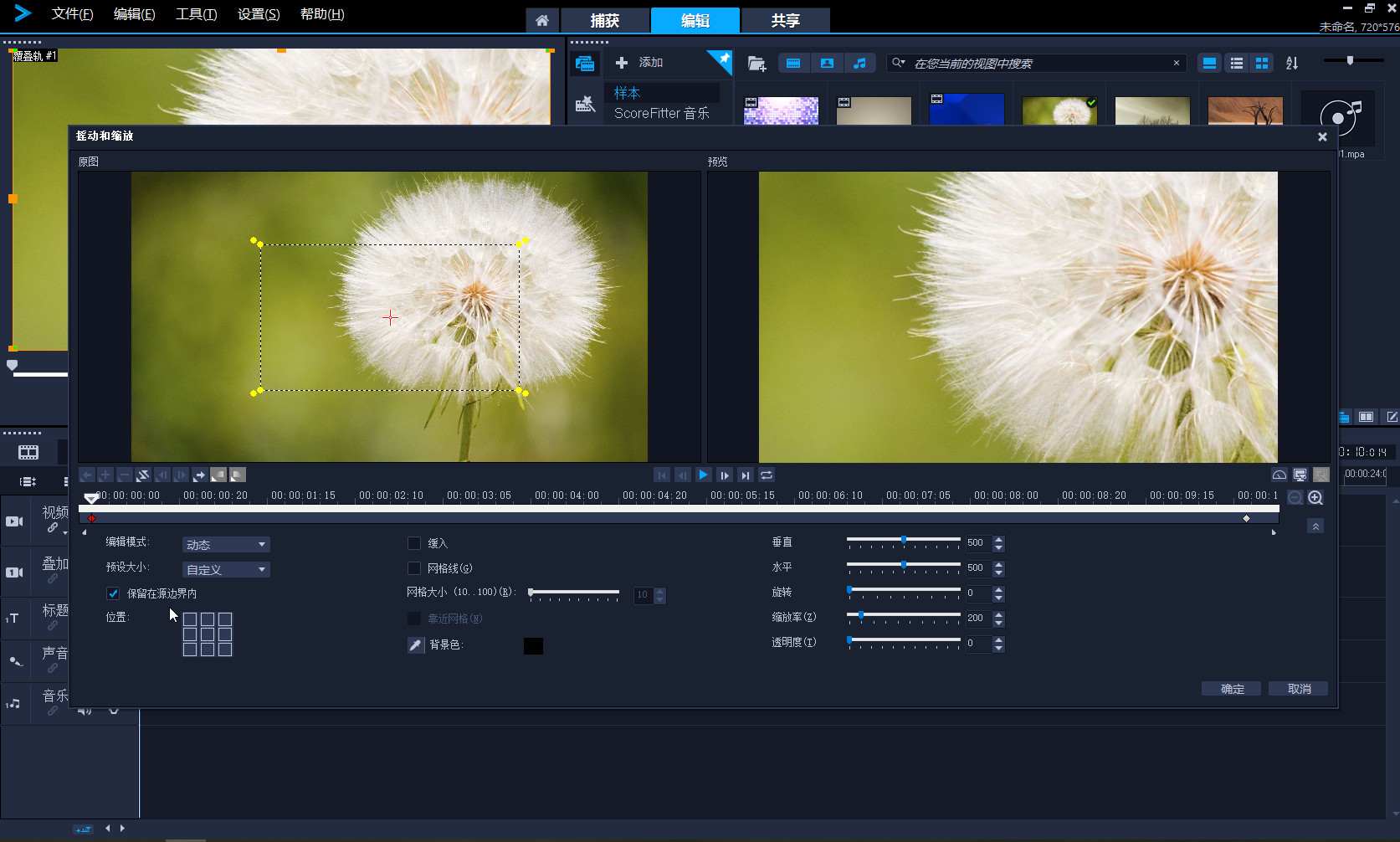
Task: Open the File (文件) menu
Action: click(x=73, y=14)
